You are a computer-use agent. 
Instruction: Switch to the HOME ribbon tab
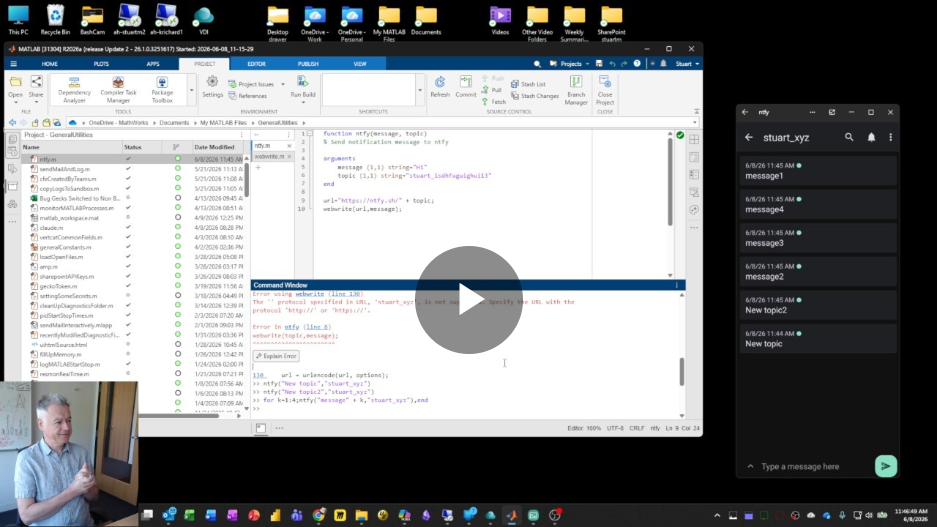[x=50, y=64]
